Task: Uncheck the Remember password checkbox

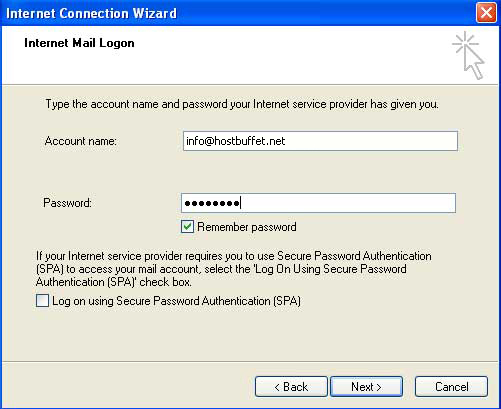Action: [187, 227]
